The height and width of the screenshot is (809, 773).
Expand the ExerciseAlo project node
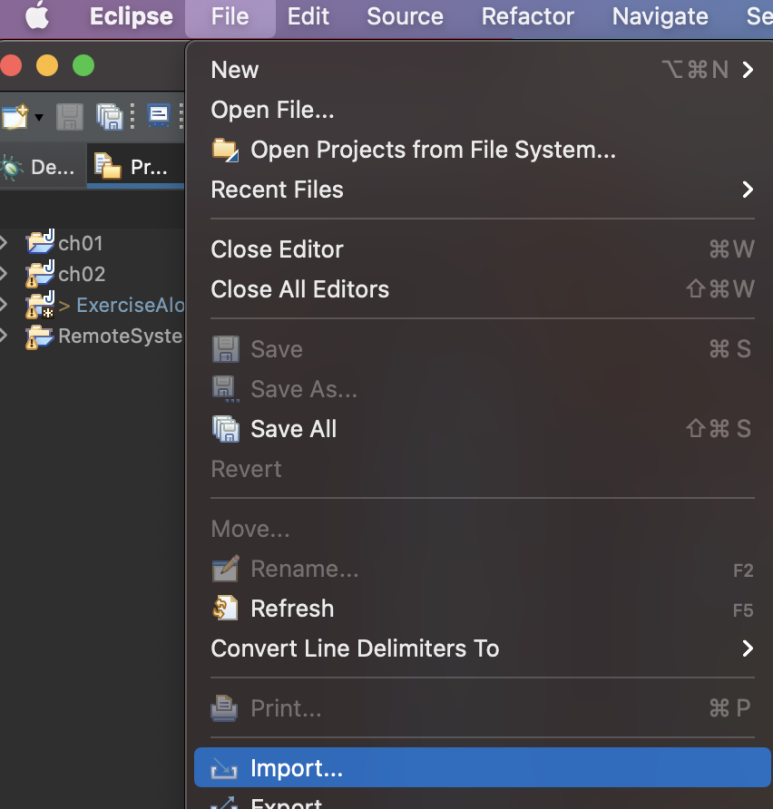tap(4, 304)
